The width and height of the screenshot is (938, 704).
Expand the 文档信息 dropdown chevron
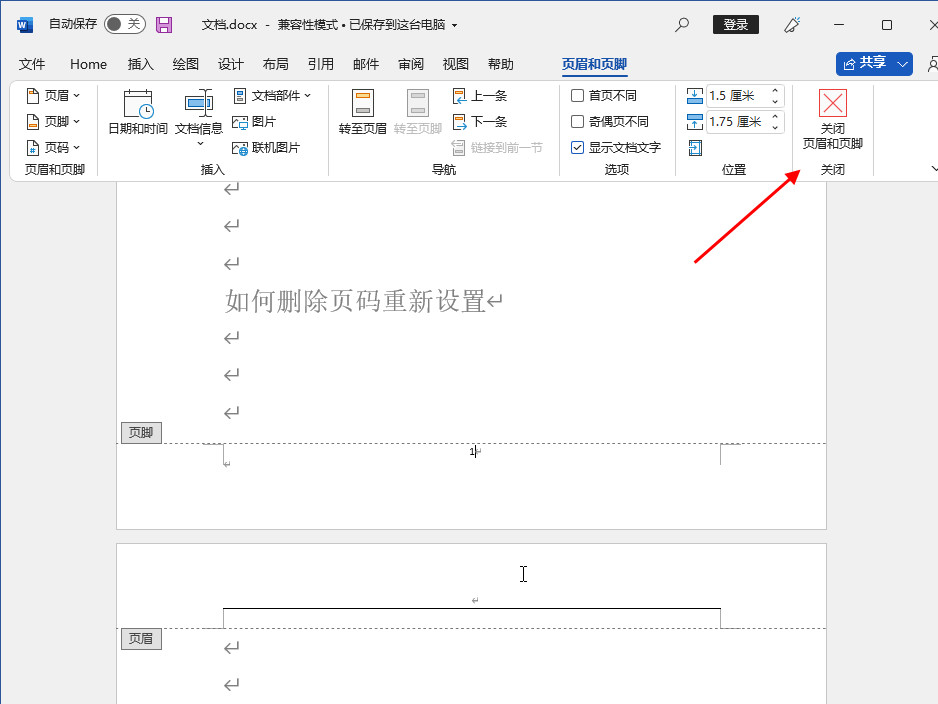point(200,144)
